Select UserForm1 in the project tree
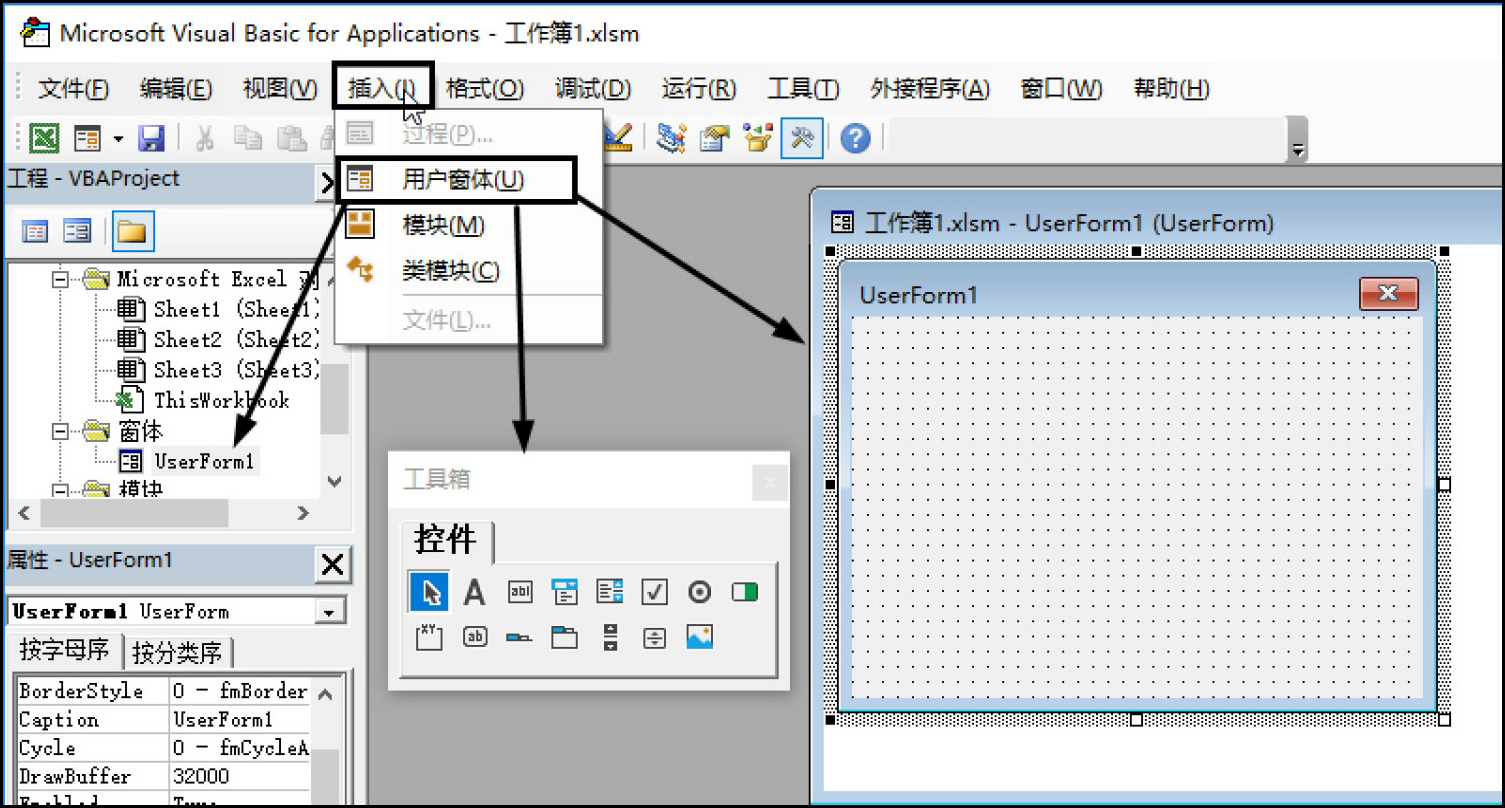This screenshot has width=1505, height=808. [x=204, y=461]
